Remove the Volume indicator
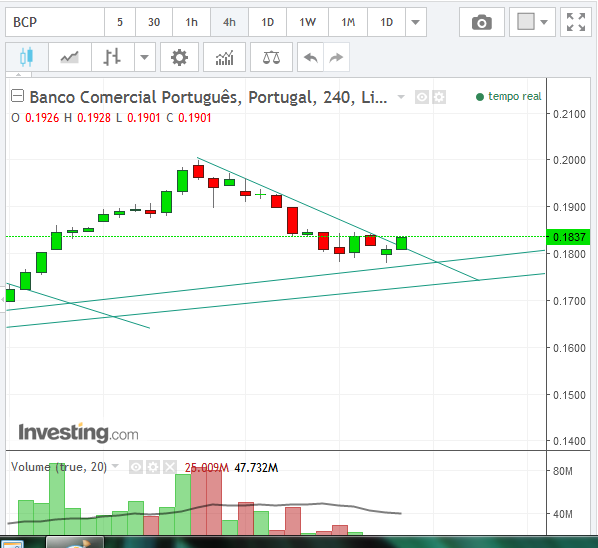This screenshot has height=548, width=598. tap(170, 467)
